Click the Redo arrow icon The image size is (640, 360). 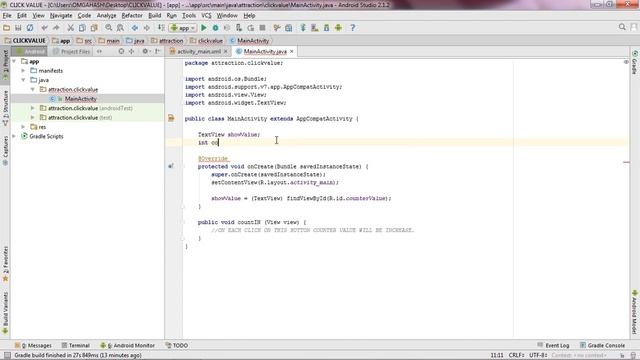coord(56,28)
